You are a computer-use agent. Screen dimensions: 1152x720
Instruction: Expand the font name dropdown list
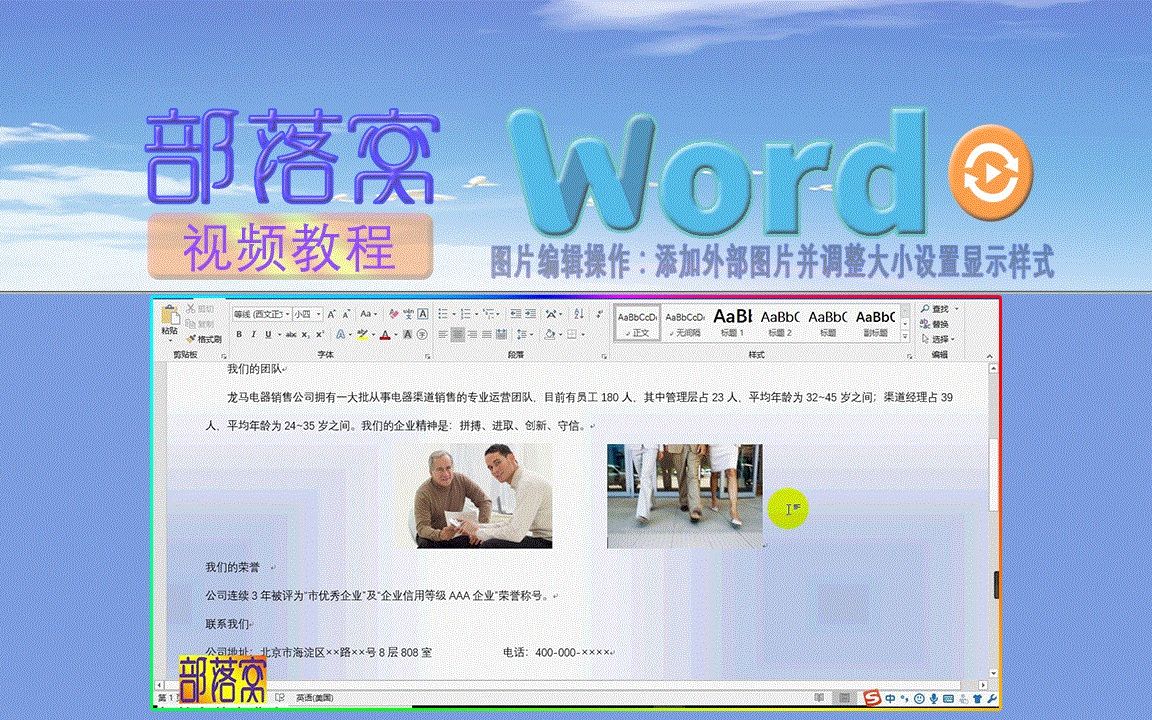(x=287, y=314)
